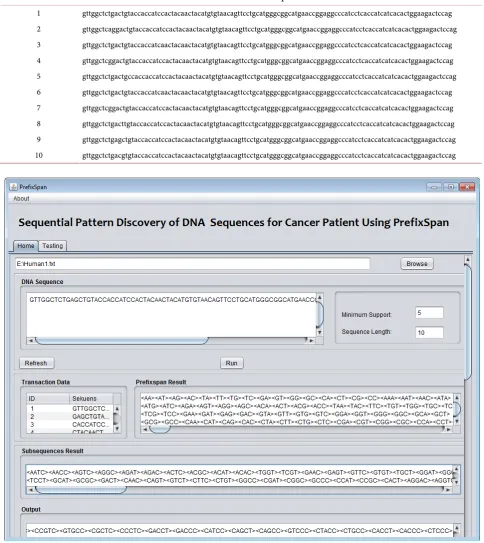Click Subsequences Result scroll down arrow
This screenshot has height=543, width=484.
pyautogui.click(x=456, y=482)
